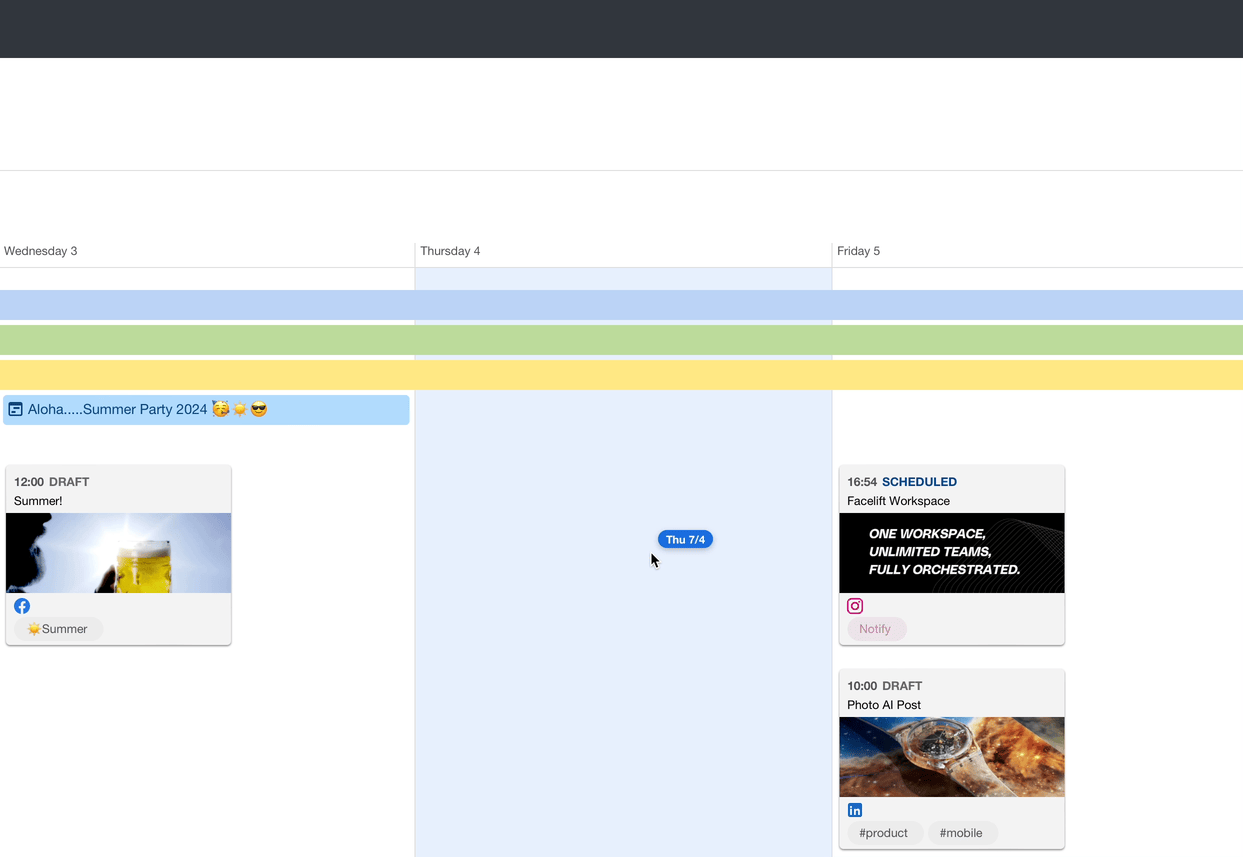Select the yellow campaign bar

coord(621,375)
